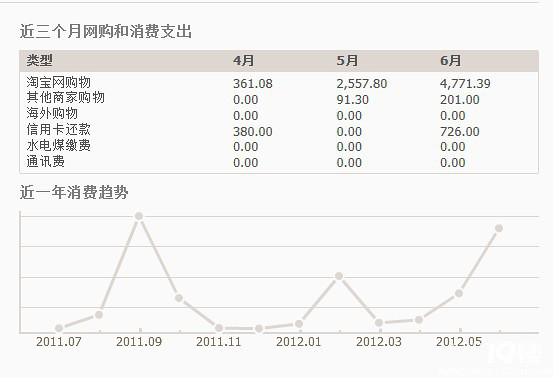The width and height of the screenshot is (553, 378).
Task: Click the 4,771.39 Taobao June value
Action: [465, 84]
